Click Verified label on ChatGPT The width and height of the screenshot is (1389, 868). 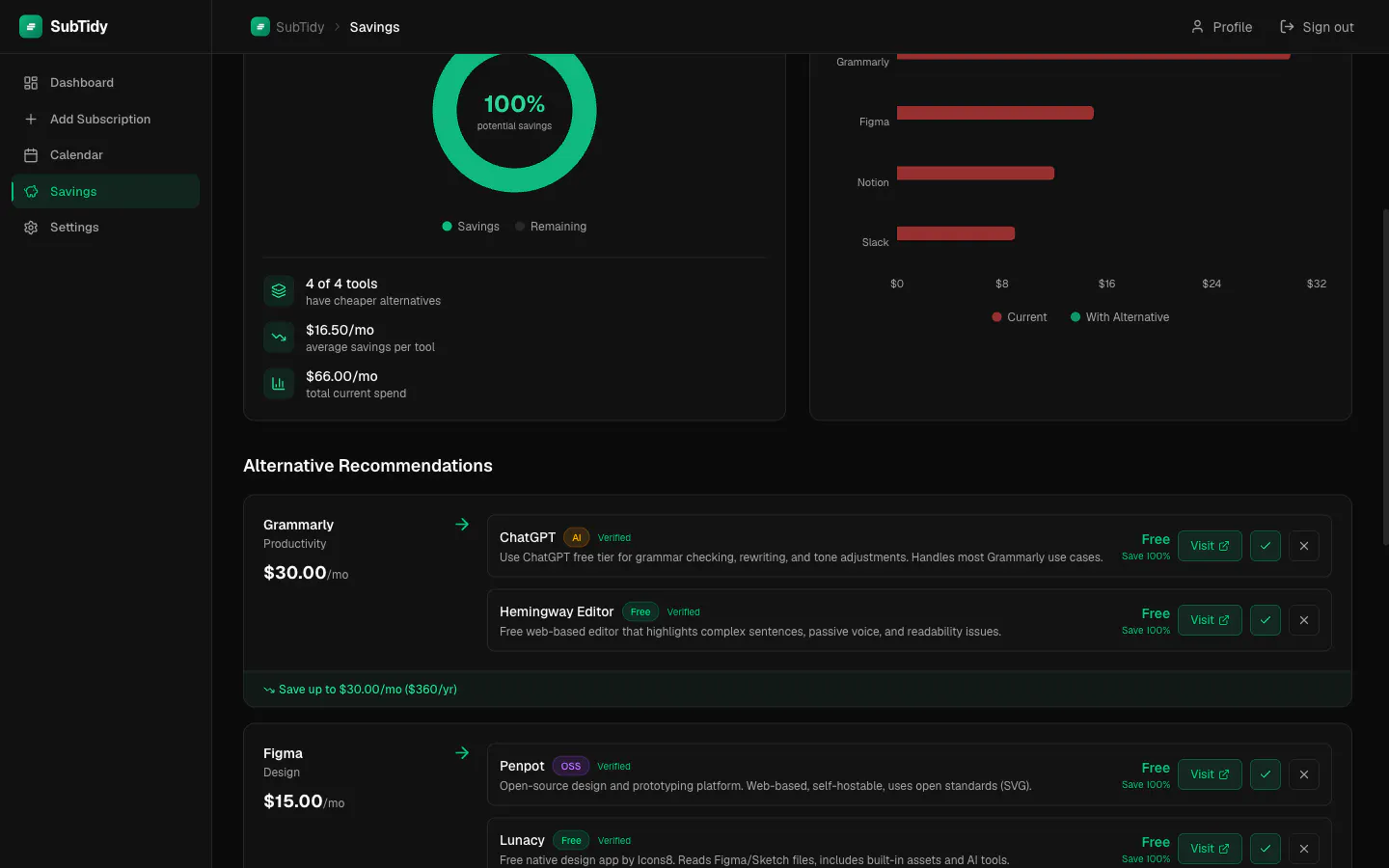614,538
